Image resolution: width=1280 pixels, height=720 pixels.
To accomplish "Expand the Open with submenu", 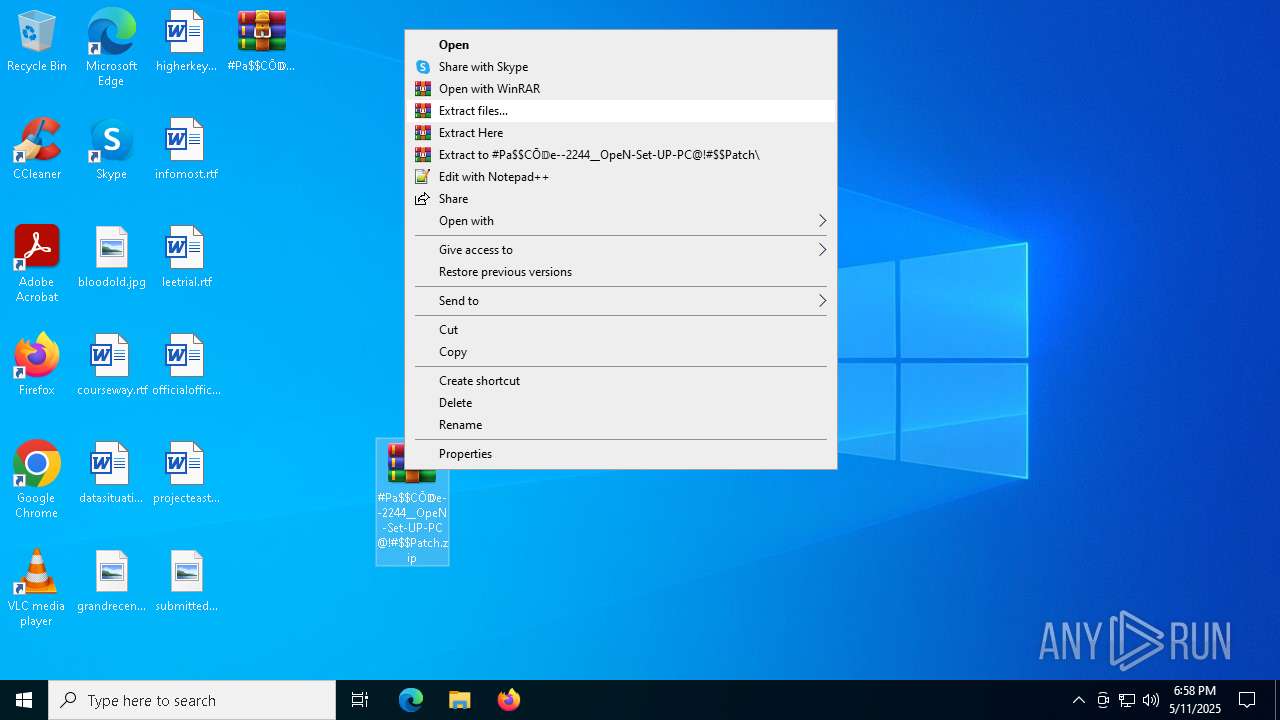I will click(620, 221).
